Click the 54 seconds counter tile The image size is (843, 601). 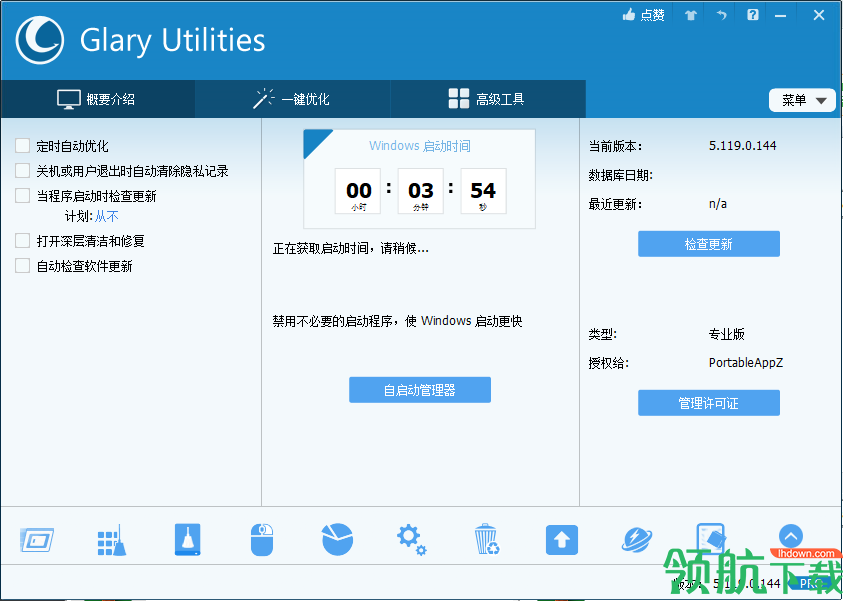(483, 191)
